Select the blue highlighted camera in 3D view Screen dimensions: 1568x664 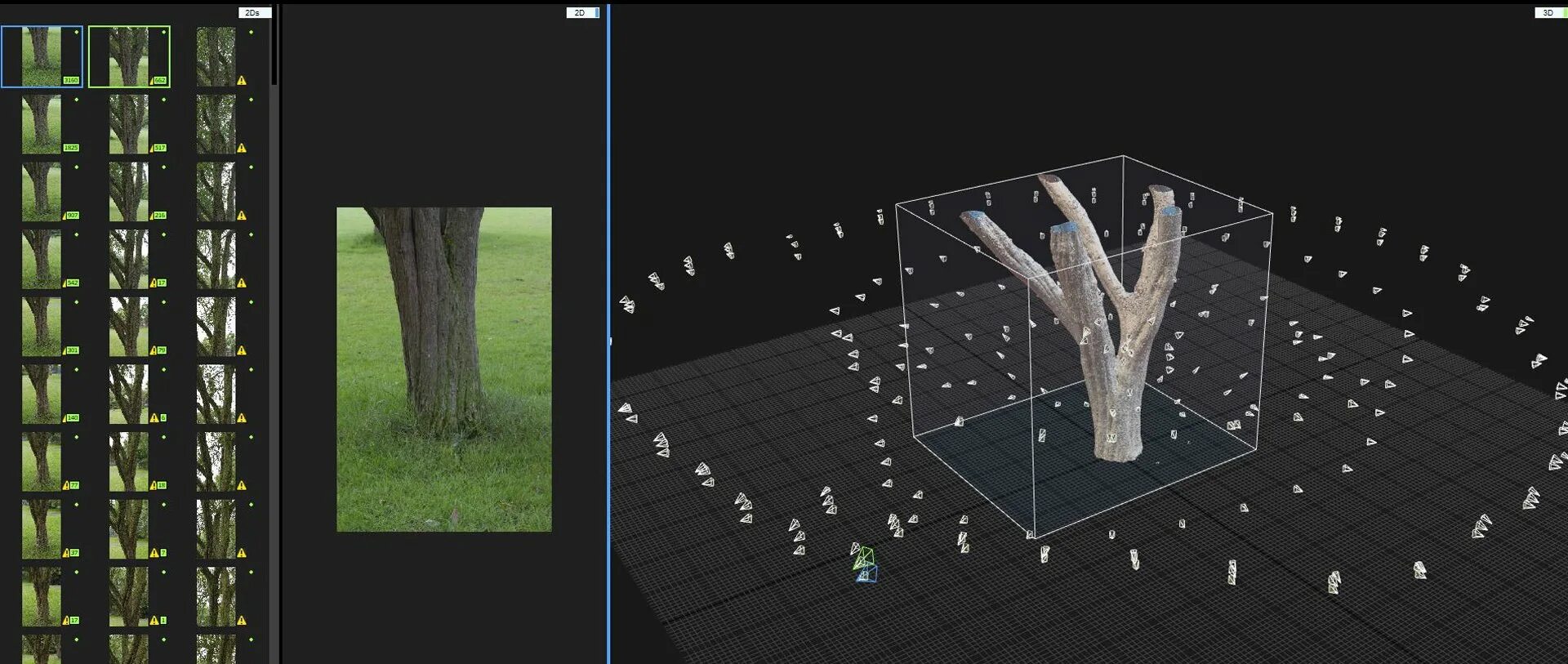coord(866,574)
